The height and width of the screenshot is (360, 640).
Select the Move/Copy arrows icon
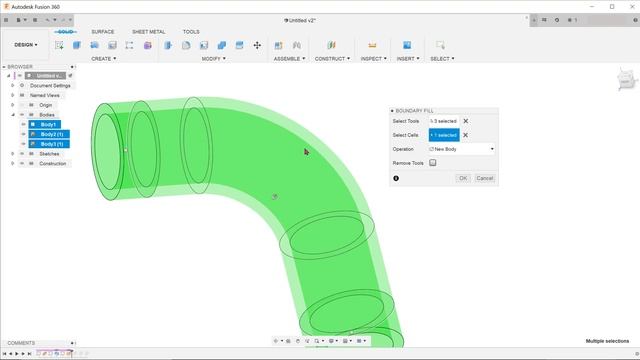tap(257, 45)
